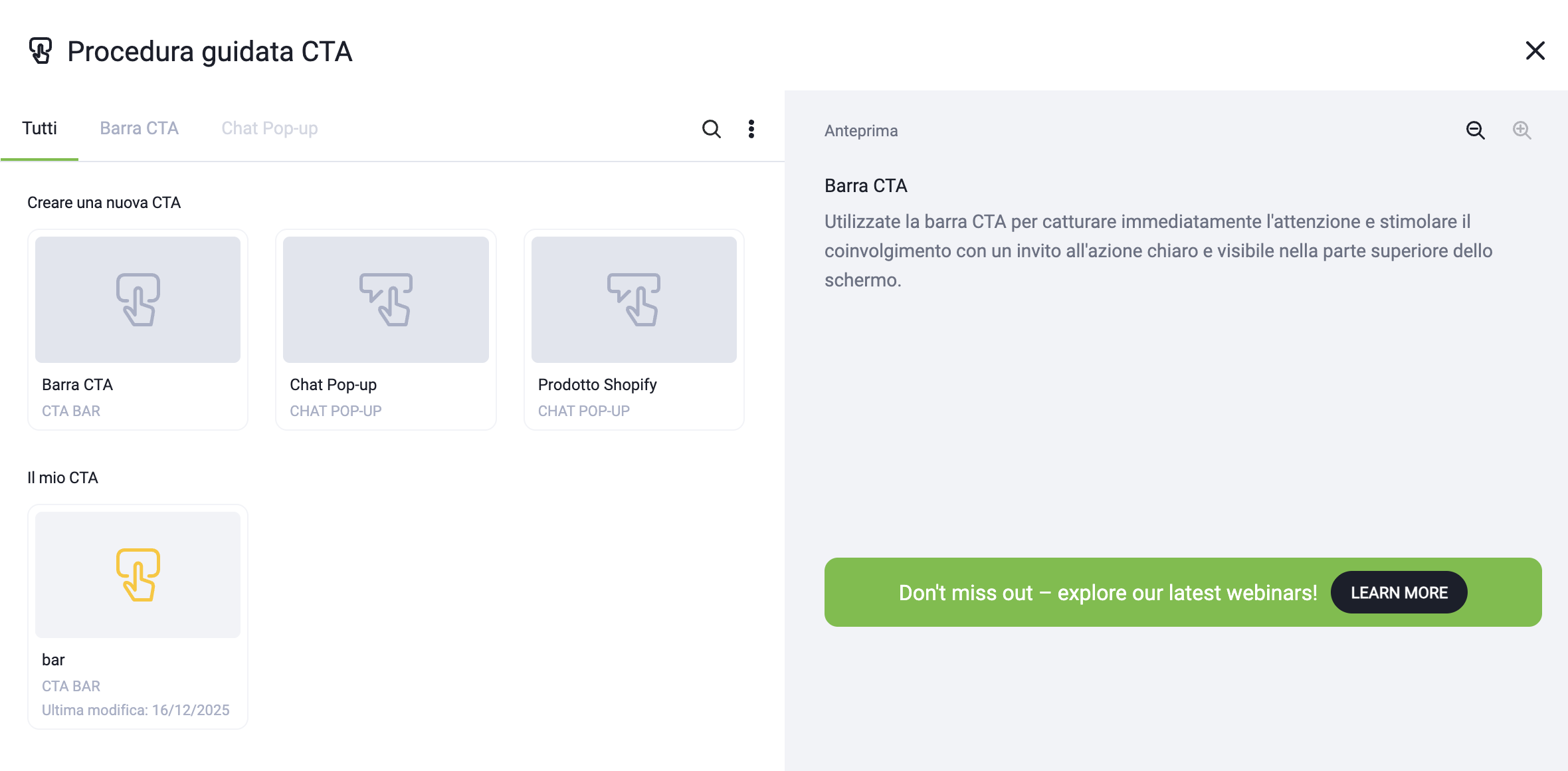Close the CTA wizard dialog
The image size is (1568, 771).
point(1535,51)
